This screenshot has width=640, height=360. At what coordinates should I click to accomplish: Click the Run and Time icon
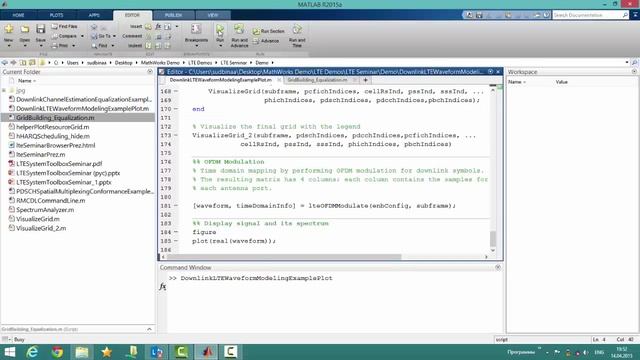click(297, 29)
